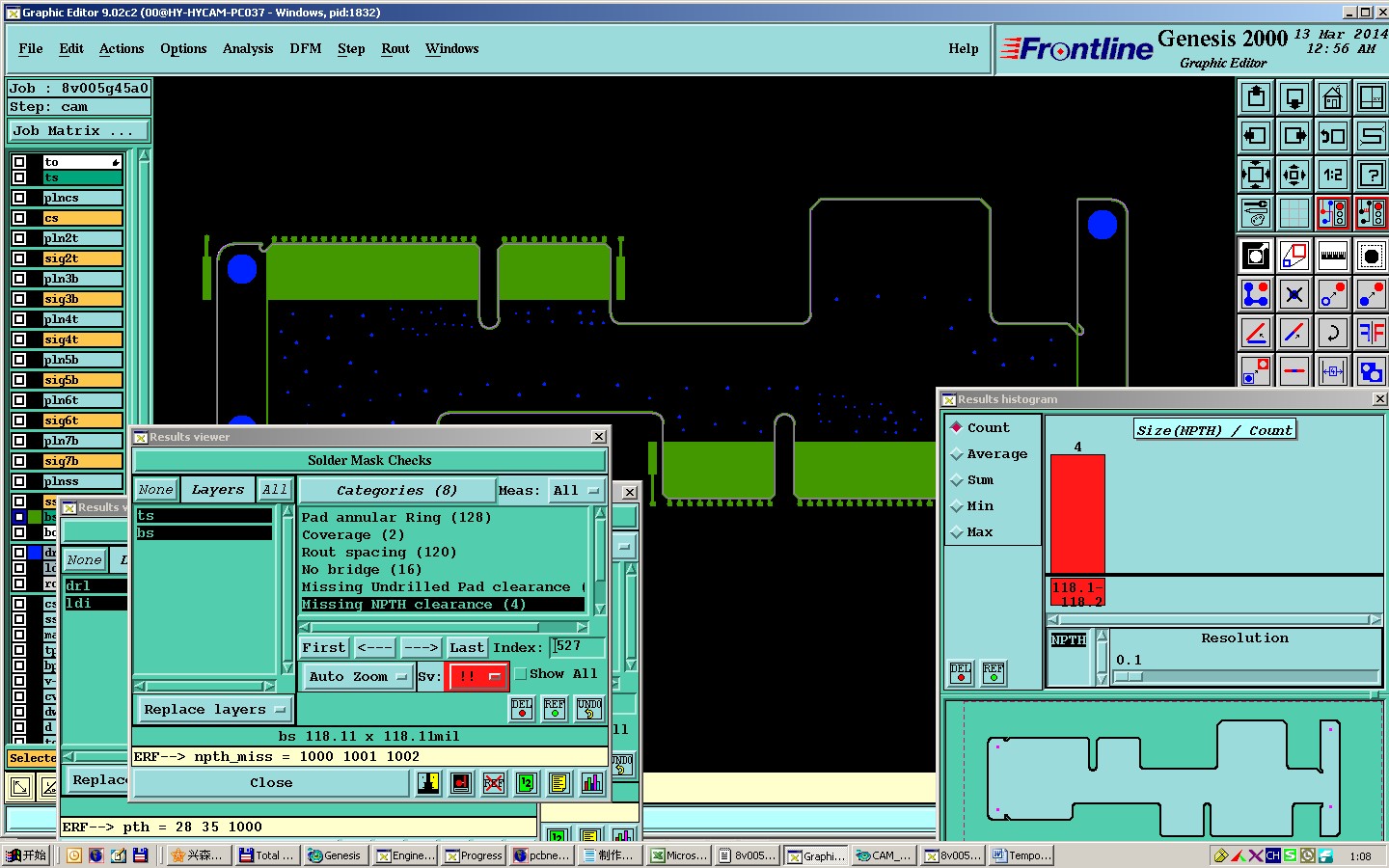Go to next result with ---> button
Viewport: 1389px width, 868px height.
tap(421, 647)
